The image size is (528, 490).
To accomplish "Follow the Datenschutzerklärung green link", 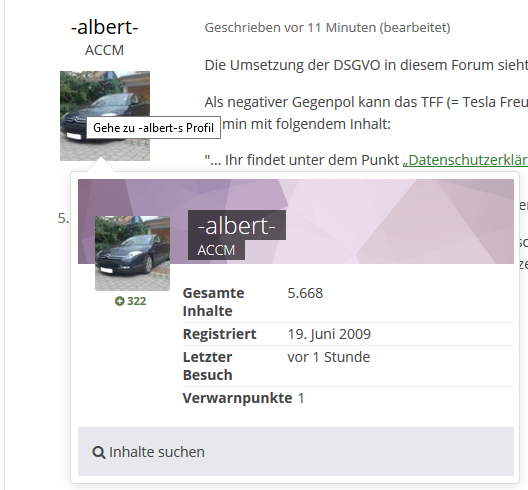I will (x=465, y=160).
